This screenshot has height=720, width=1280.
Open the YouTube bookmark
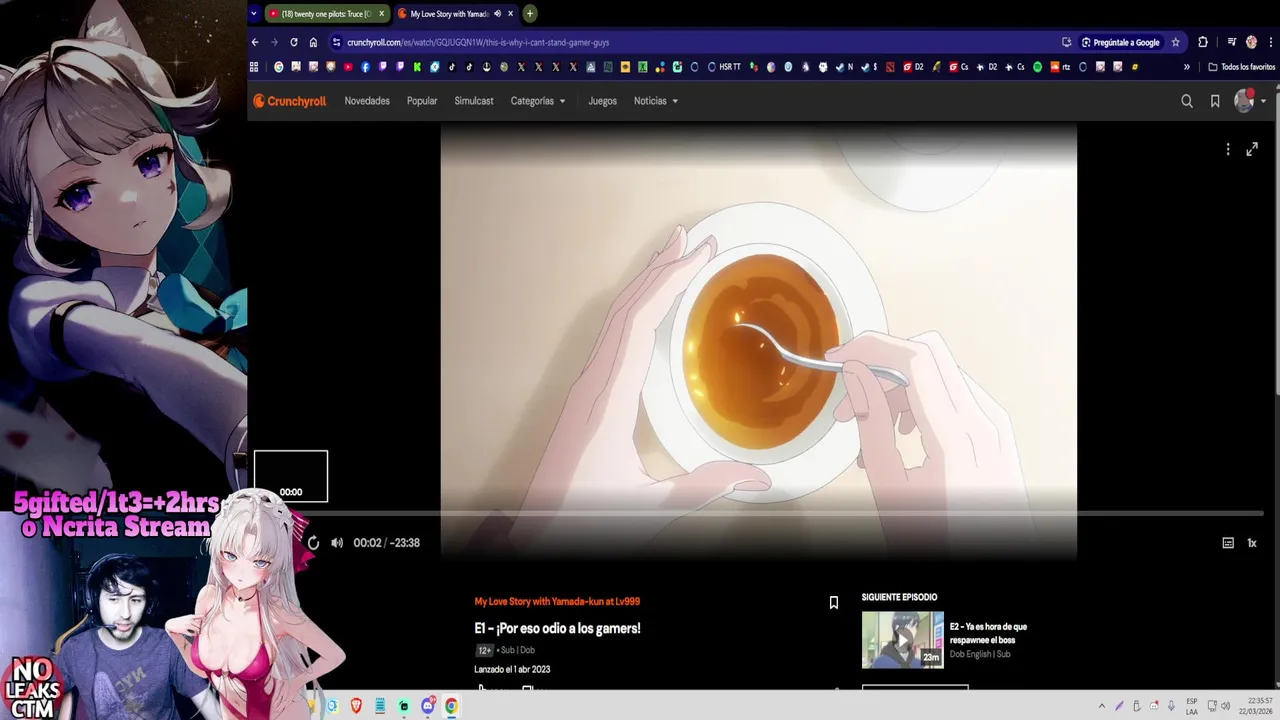coord(348,67)
